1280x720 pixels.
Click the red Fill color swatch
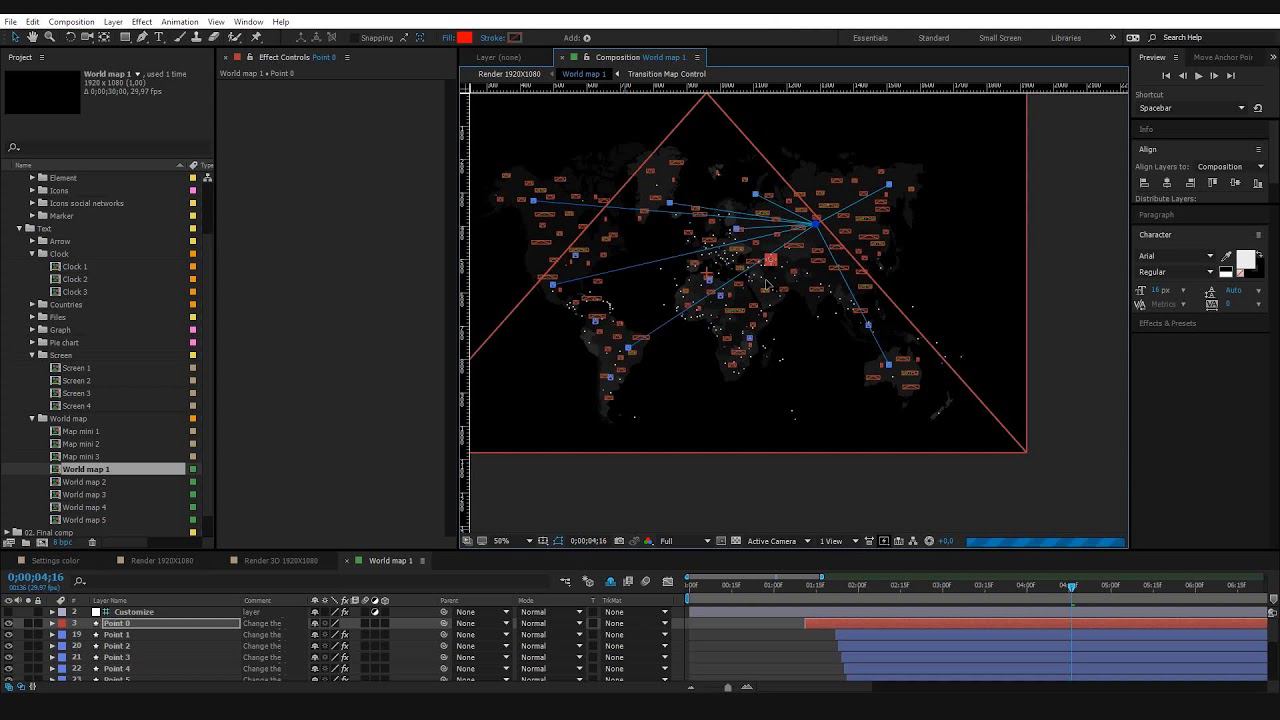[x=465, y=38]
